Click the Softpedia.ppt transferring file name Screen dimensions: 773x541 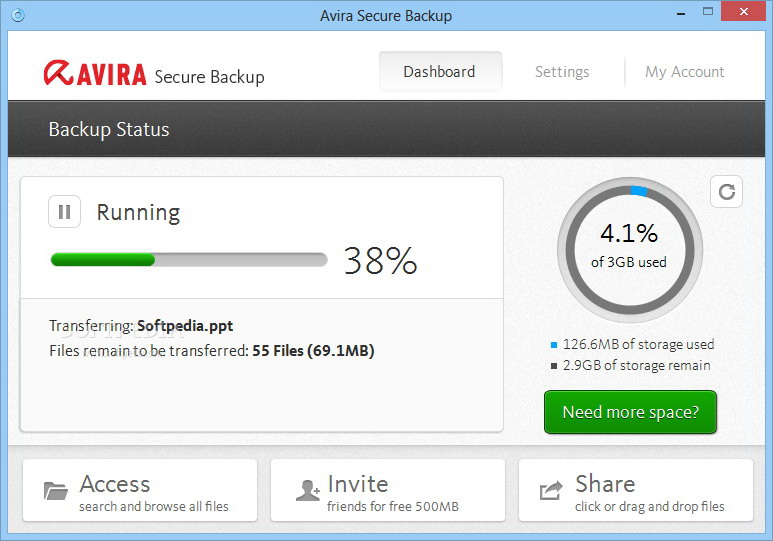coord(185,326)
